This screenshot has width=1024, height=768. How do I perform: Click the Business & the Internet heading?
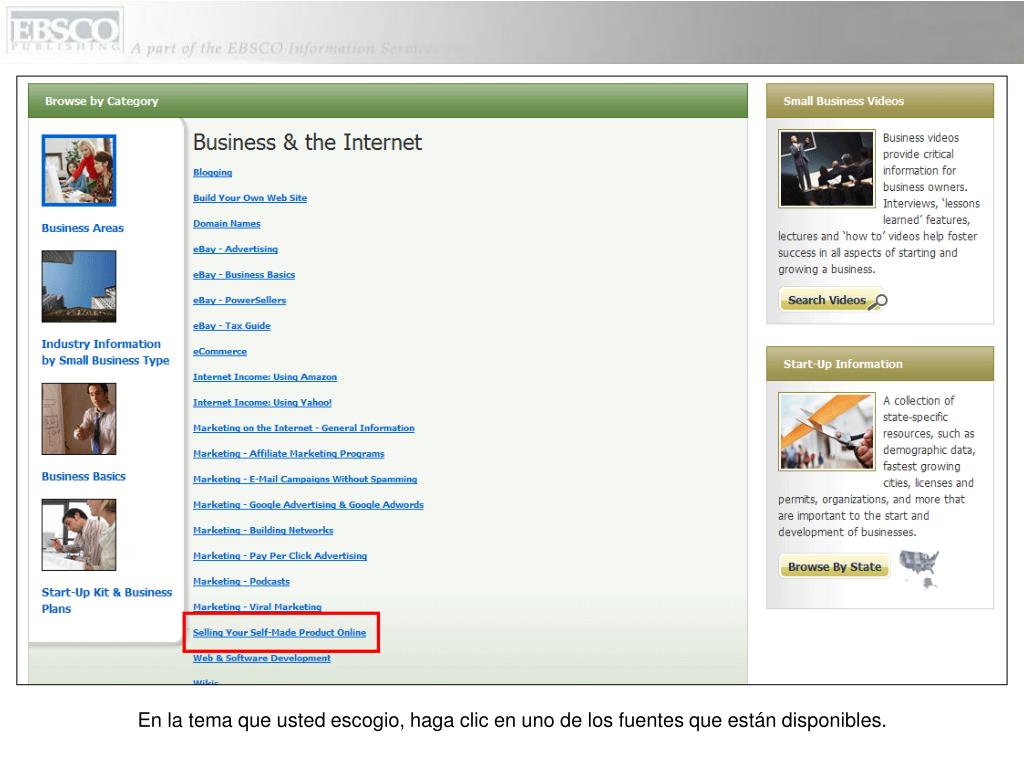307,142
